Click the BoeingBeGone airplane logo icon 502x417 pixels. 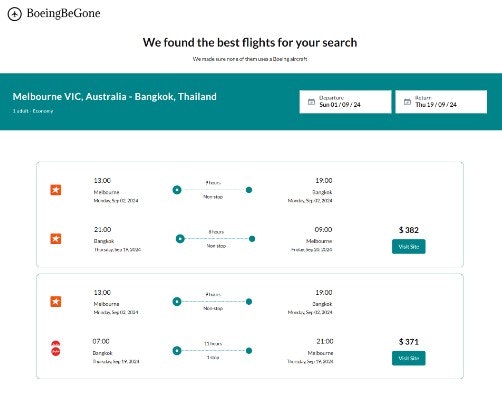point(15,14)
